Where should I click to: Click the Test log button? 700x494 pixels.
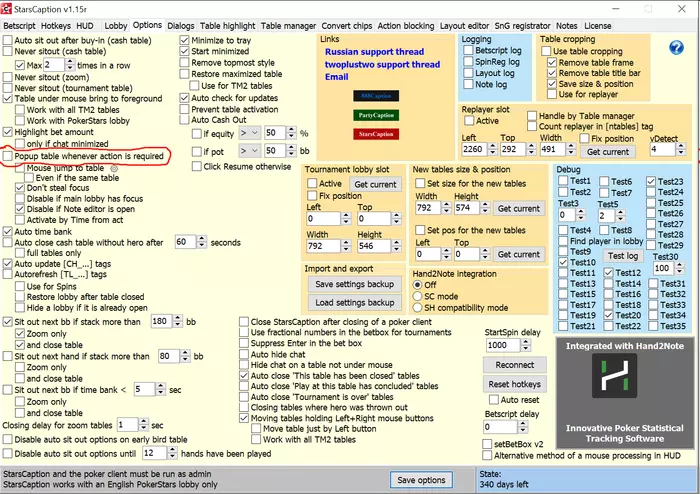coord(623,256)
